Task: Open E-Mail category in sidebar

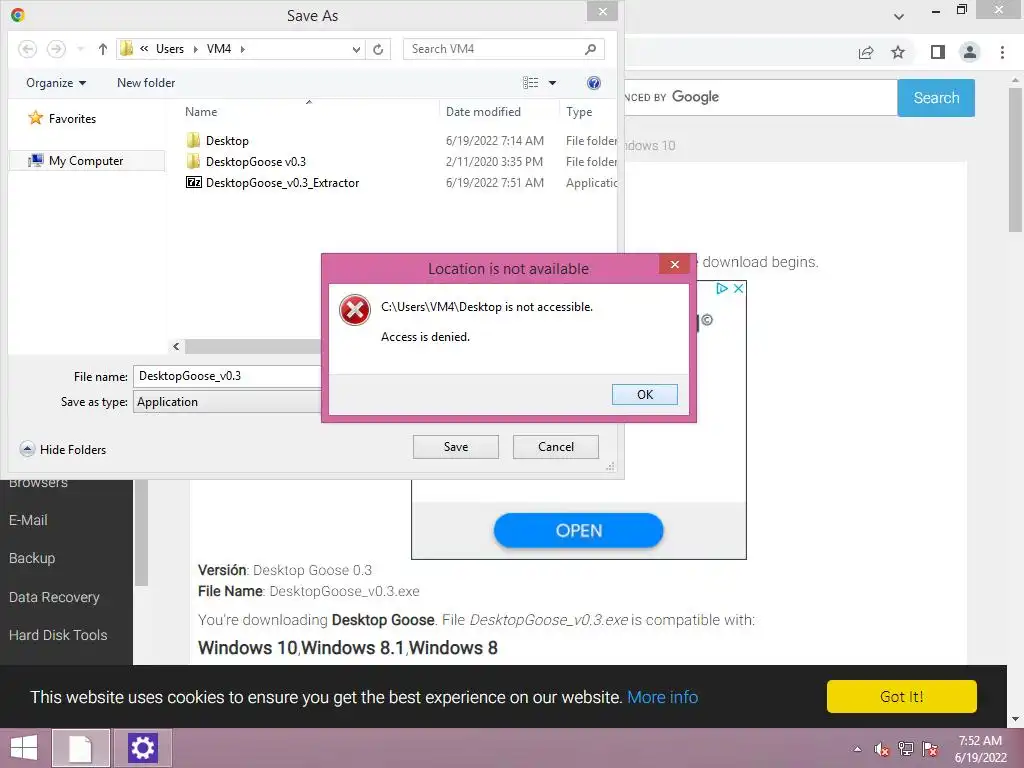Action: [x=28, y=520]
